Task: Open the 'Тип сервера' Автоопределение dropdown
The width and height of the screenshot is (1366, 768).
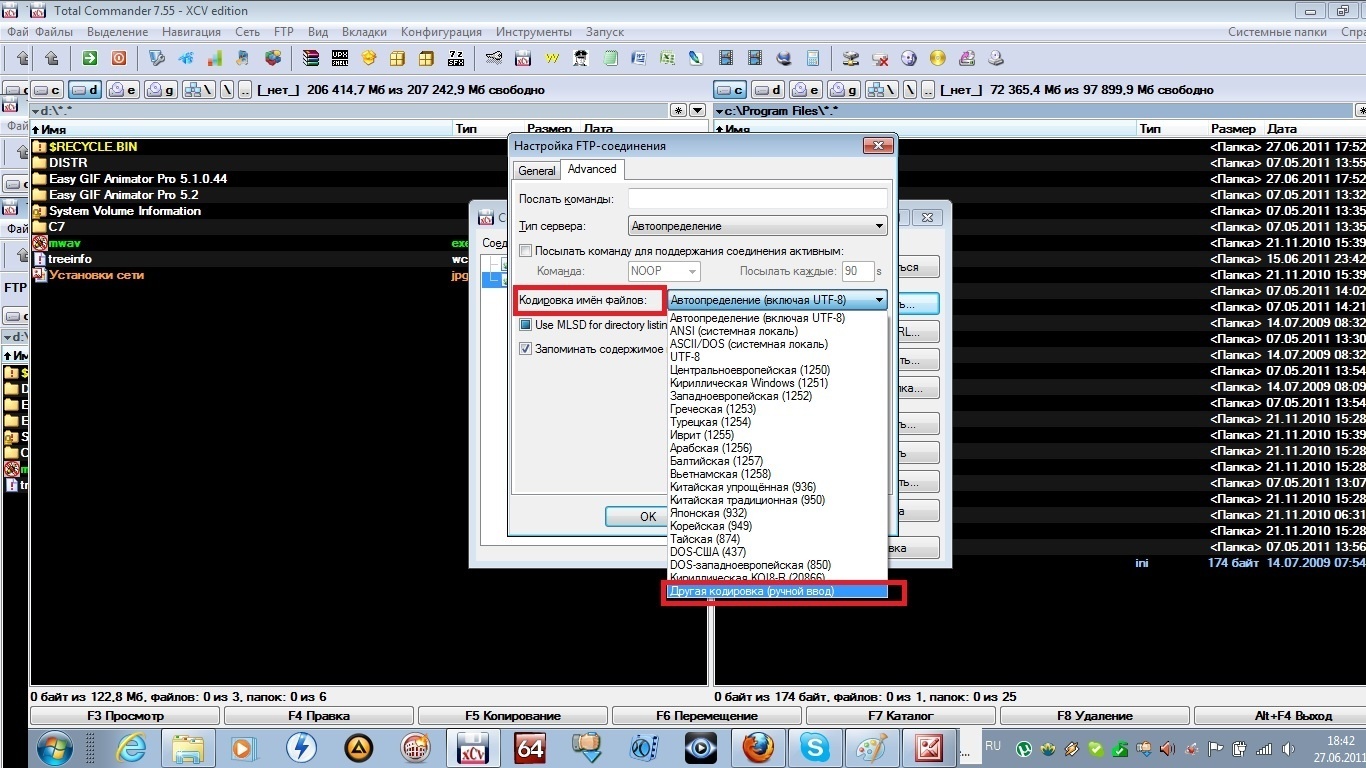Action: tap(758, 226)
